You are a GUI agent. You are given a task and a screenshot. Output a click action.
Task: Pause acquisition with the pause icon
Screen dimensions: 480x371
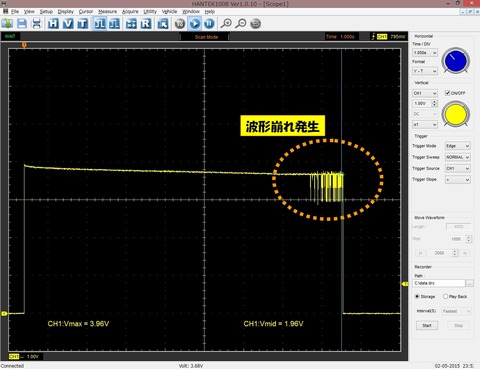pos(209,24)
